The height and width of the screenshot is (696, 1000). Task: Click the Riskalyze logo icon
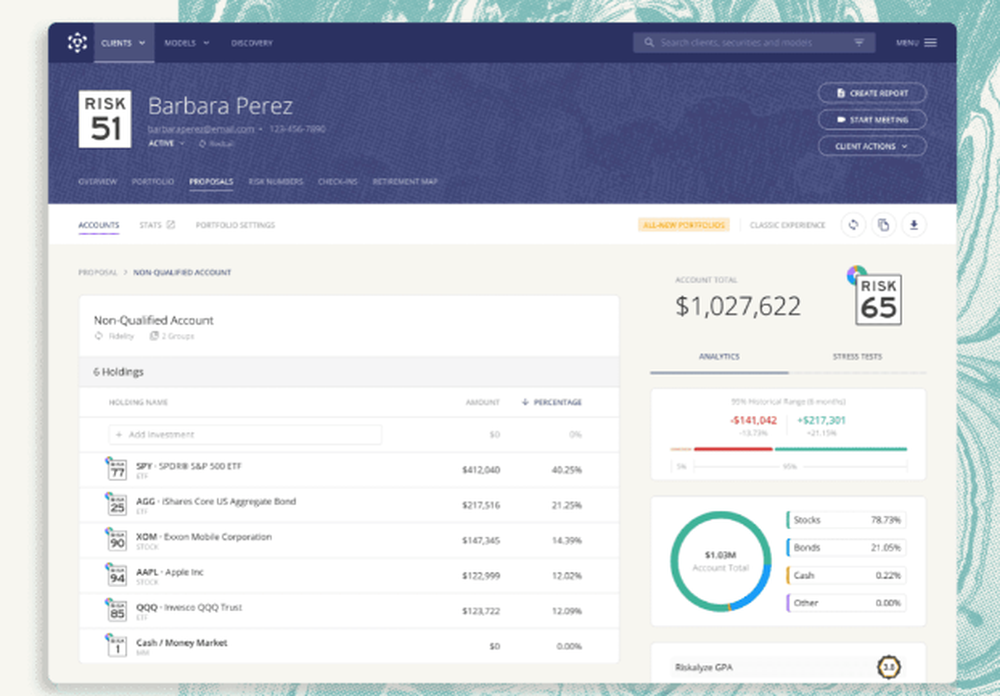pyautogui.click(x=77, y=43)
